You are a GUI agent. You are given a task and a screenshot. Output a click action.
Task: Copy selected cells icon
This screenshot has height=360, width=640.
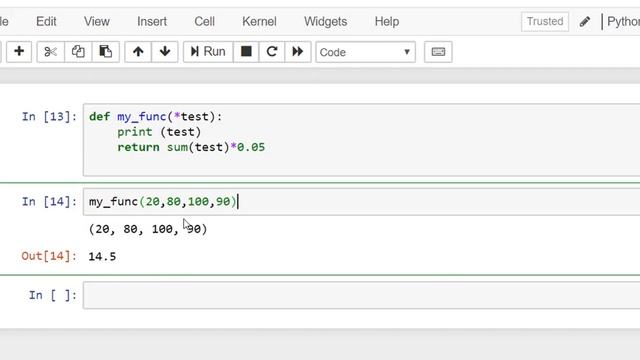tap(78, 52)
